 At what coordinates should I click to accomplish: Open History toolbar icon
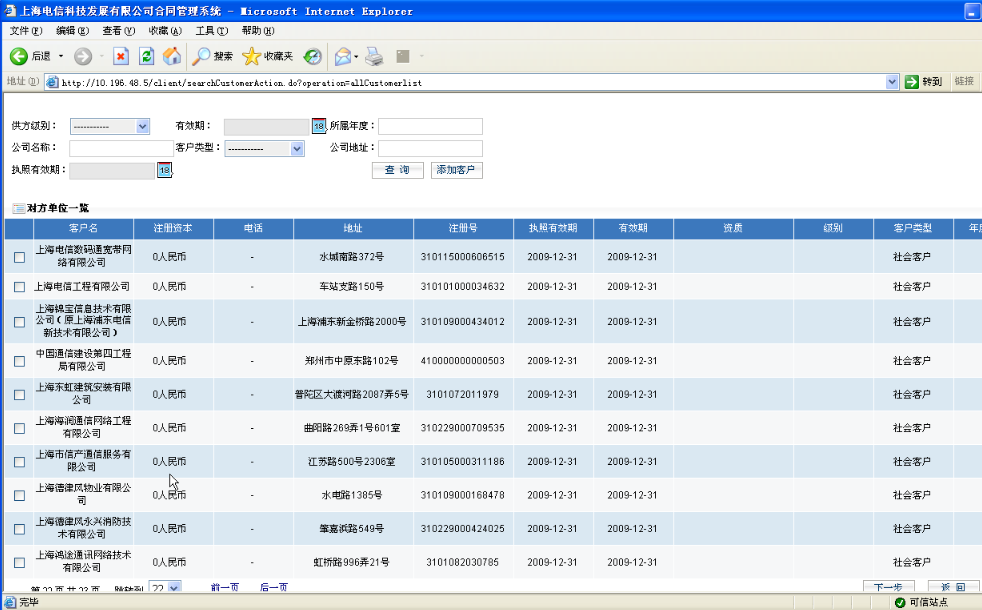coord(313,56)
